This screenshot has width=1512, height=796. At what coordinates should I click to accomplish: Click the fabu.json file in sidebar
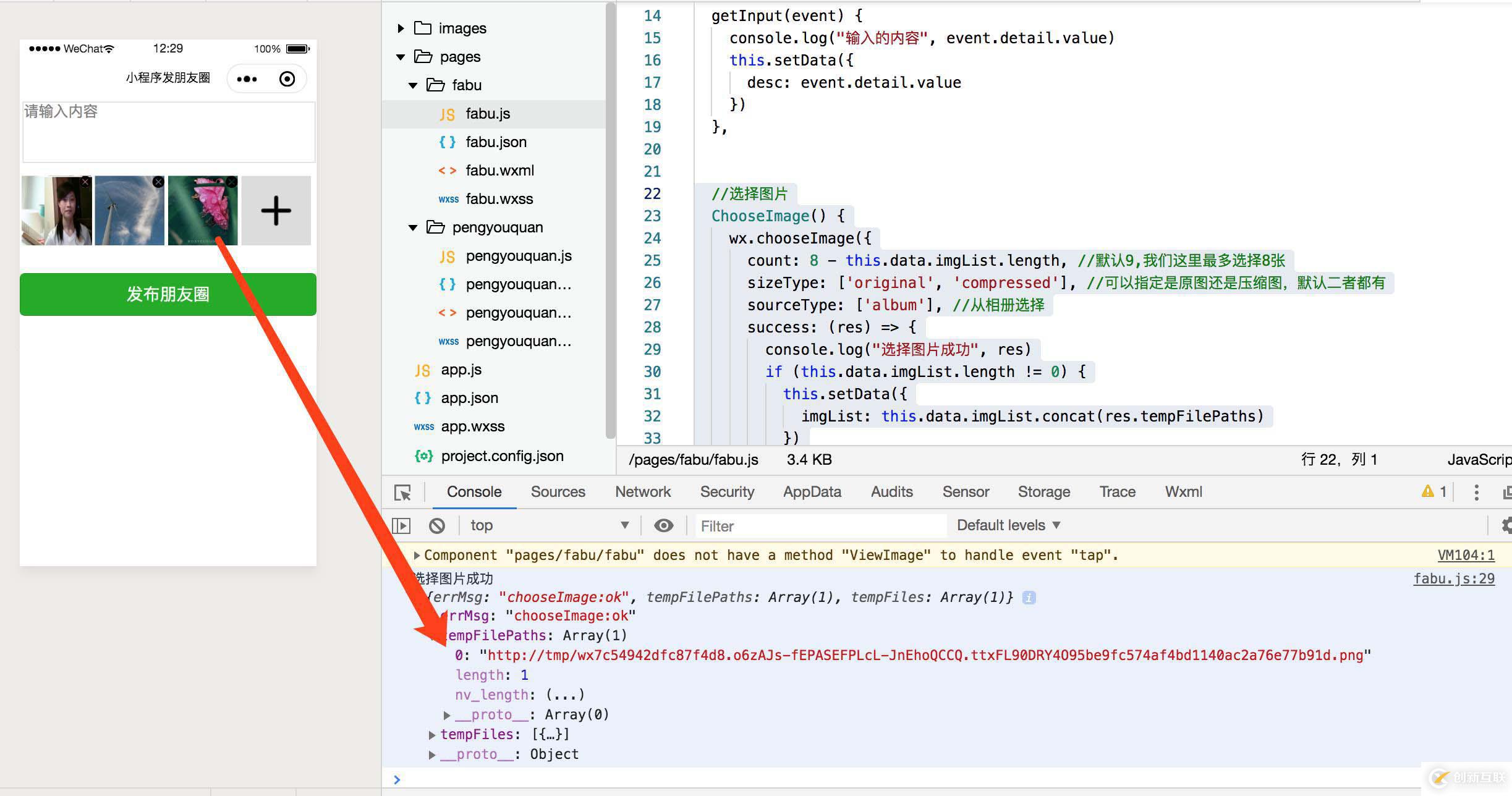pos(491,142)
